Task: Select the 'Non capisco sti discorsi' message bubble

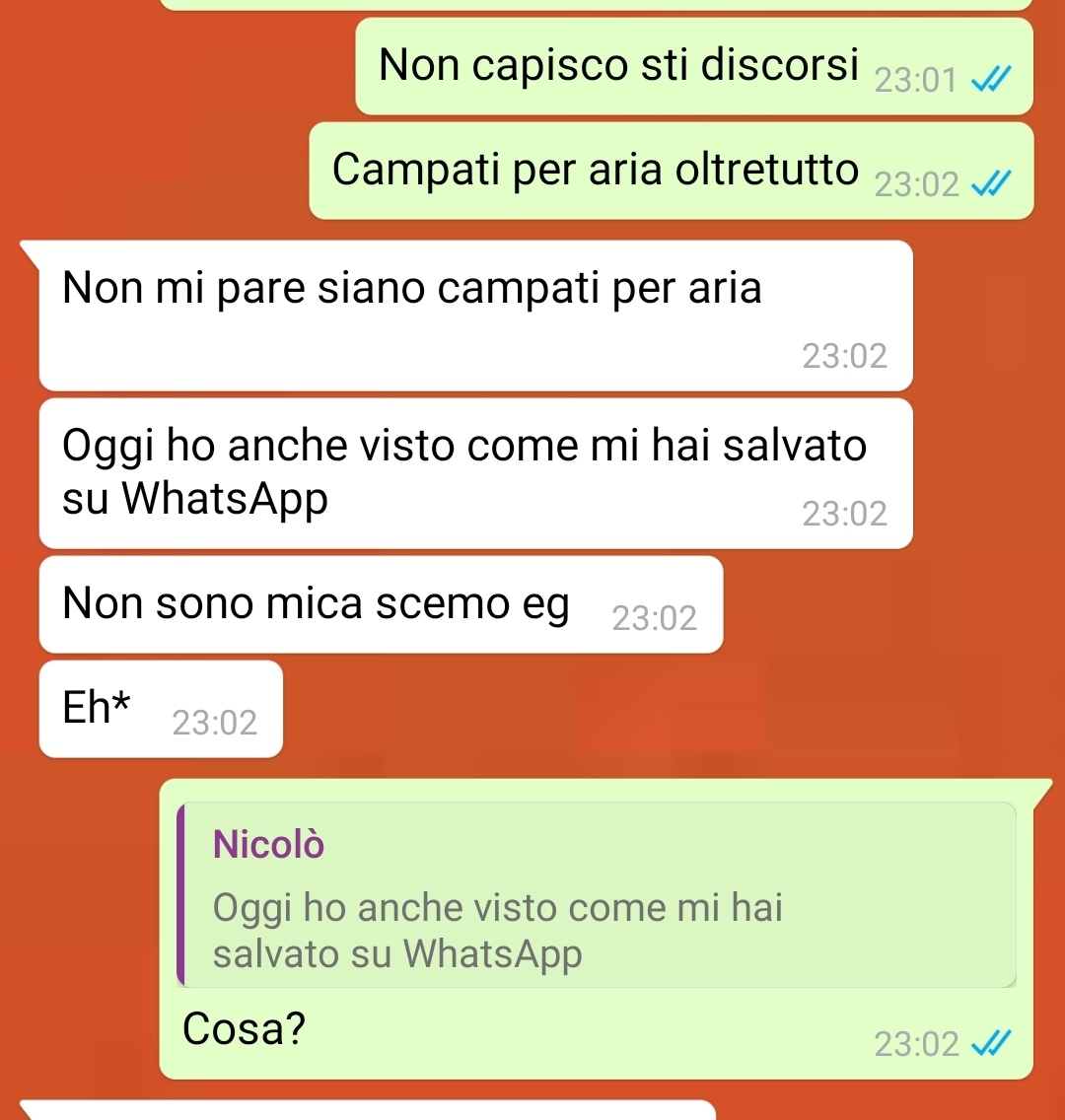Action: (694, 66)
